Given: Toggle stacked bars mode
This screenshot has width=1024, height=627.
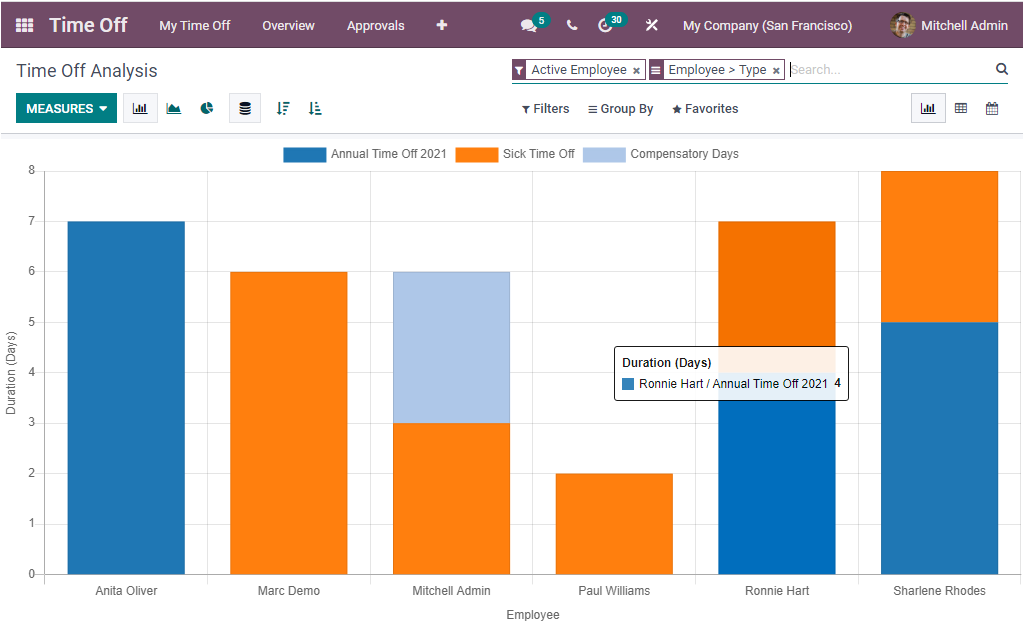Looking at the screenshot, I should (x=245, y=108).
